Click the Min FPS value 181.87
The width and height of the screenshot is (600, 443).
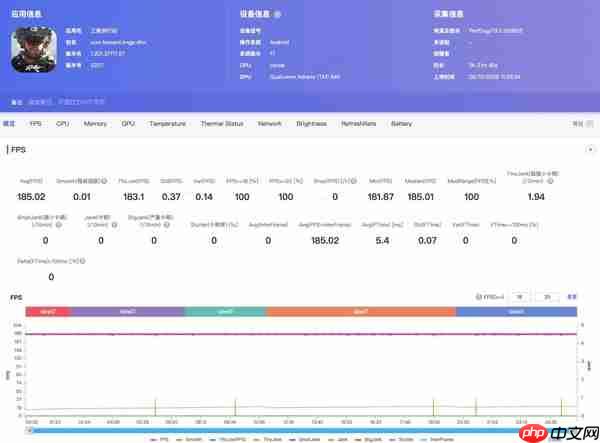380,197
